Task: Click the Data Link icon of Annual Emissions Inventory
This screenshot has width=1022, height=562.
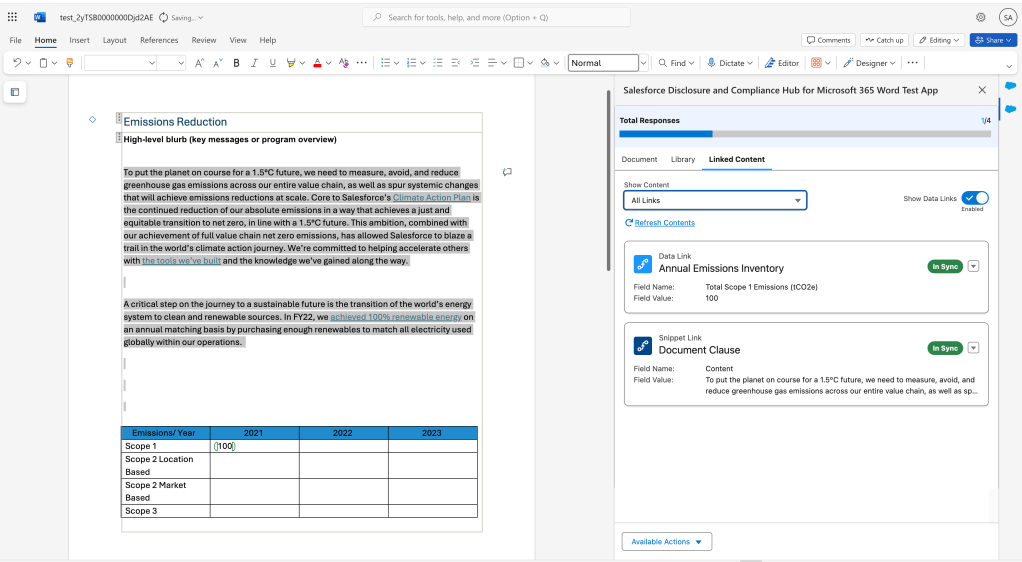Action: 643,263
